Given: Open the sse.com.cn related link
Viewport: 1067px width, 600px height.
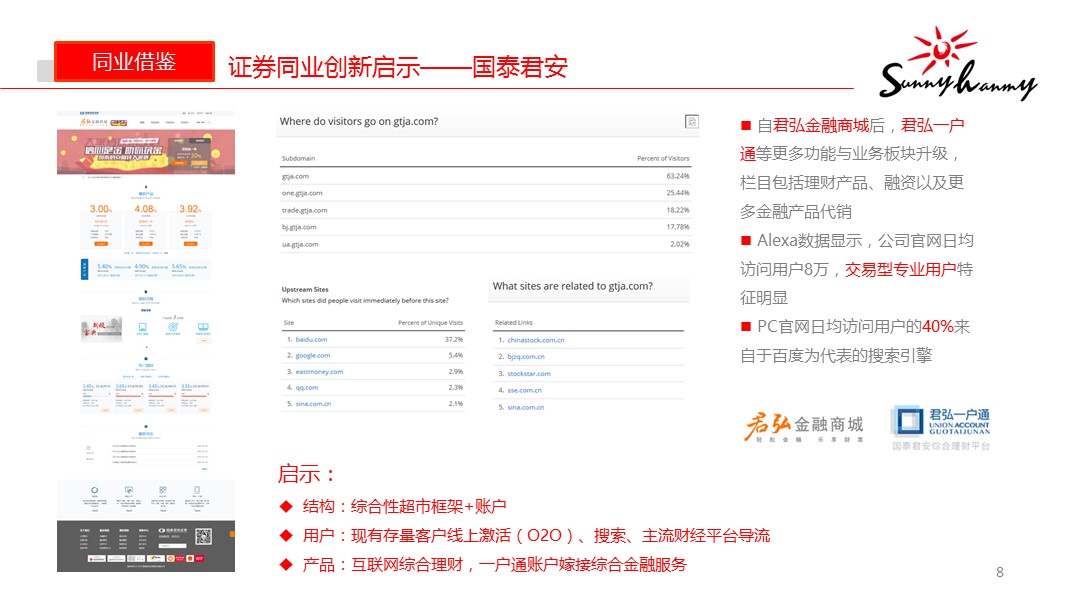Looking at the screenshot, I should (x=524, y=390).
